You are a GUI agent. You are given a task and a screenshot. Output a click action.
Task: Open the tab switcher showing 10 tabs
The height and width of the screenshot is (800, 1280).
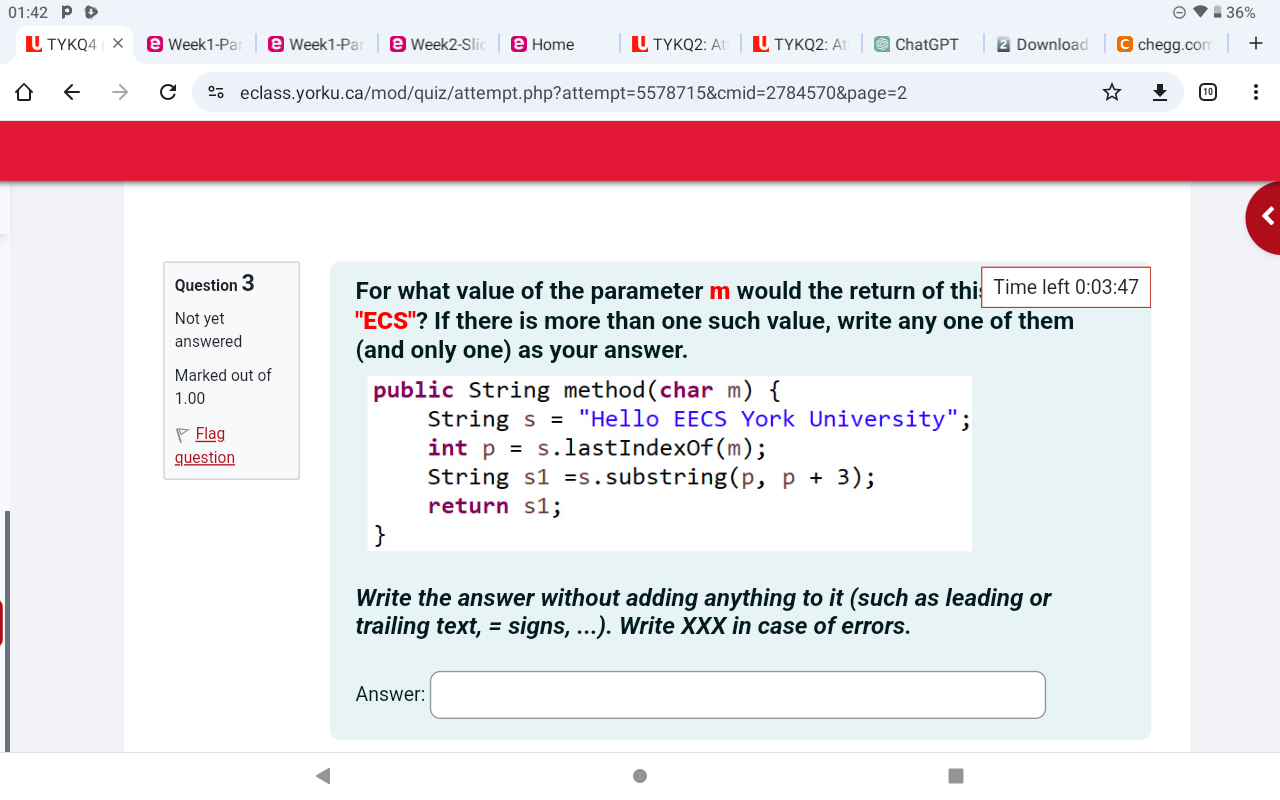coord(1209,92)
